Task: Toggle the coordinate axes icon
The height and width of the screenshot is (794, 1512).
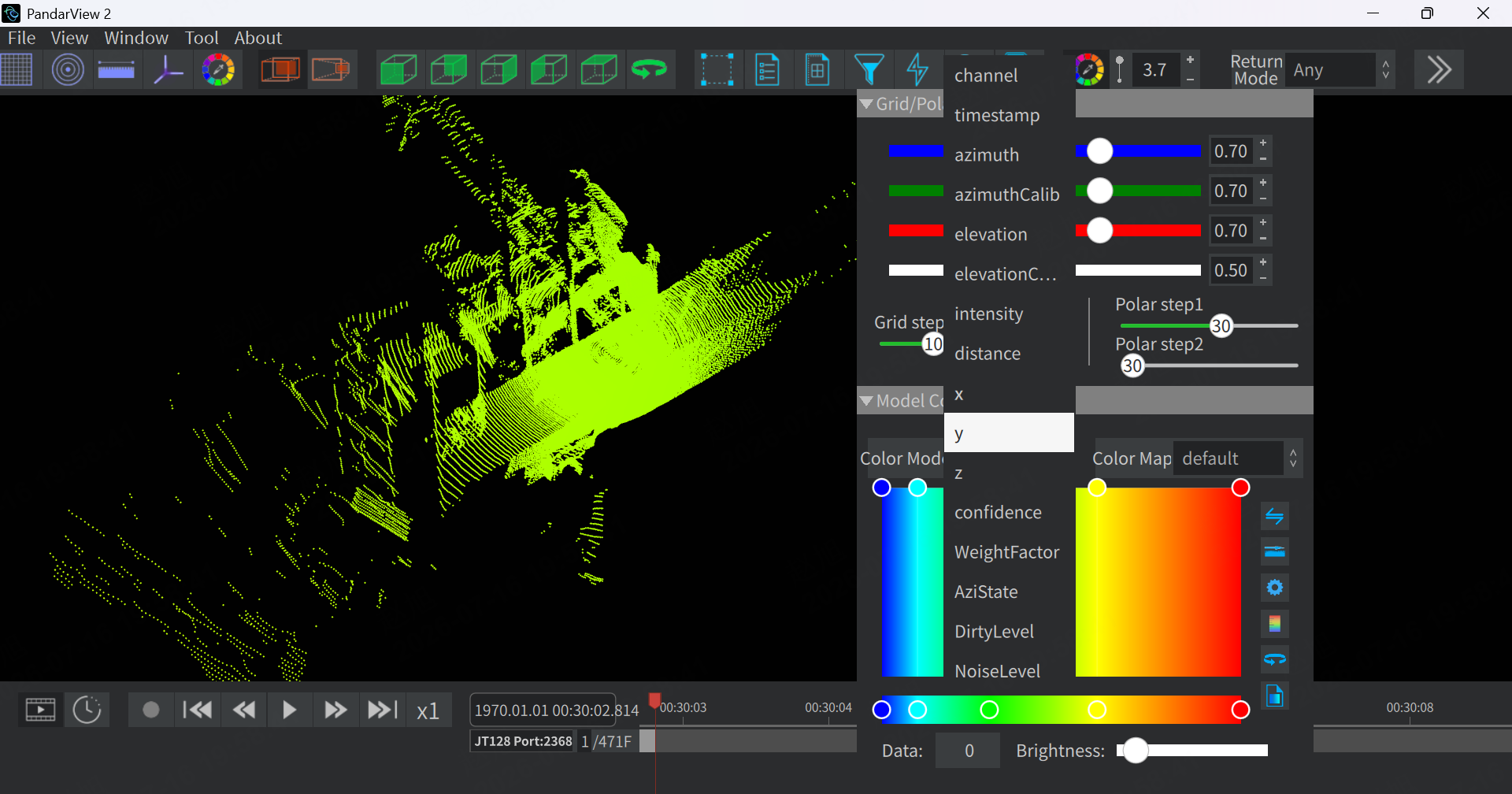Action: click(x=168, y=70)
